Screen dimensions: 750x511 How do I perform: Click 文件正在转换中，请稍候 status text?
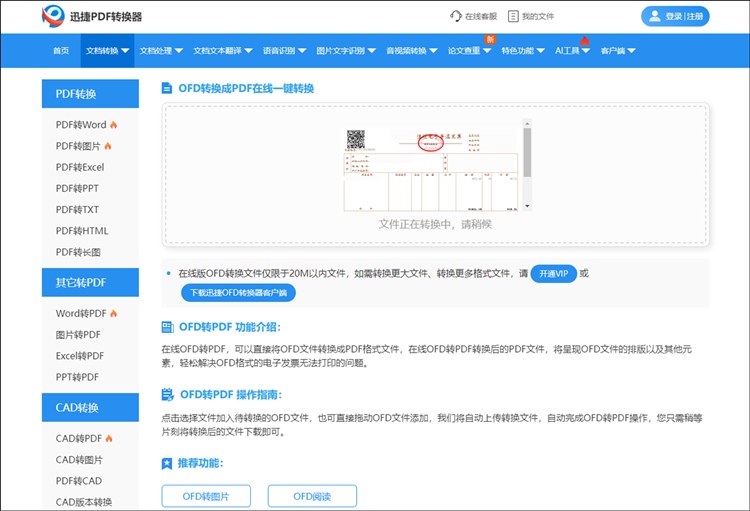435,224
